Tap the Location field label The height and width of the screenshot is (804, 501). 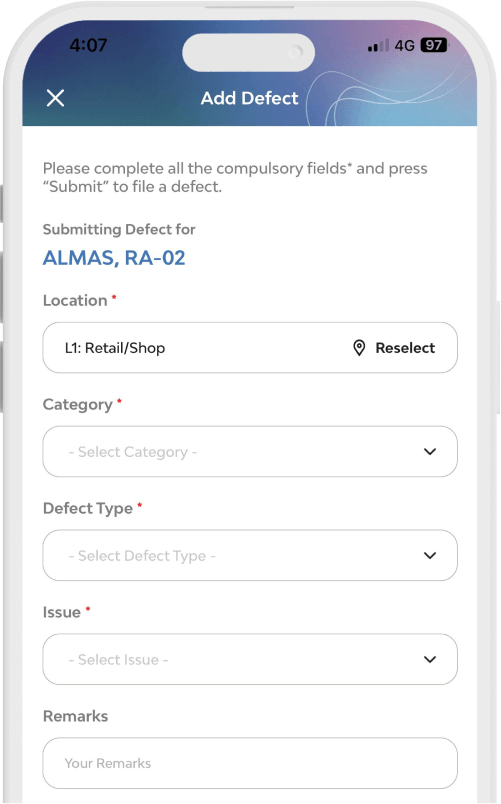(75, 300)
